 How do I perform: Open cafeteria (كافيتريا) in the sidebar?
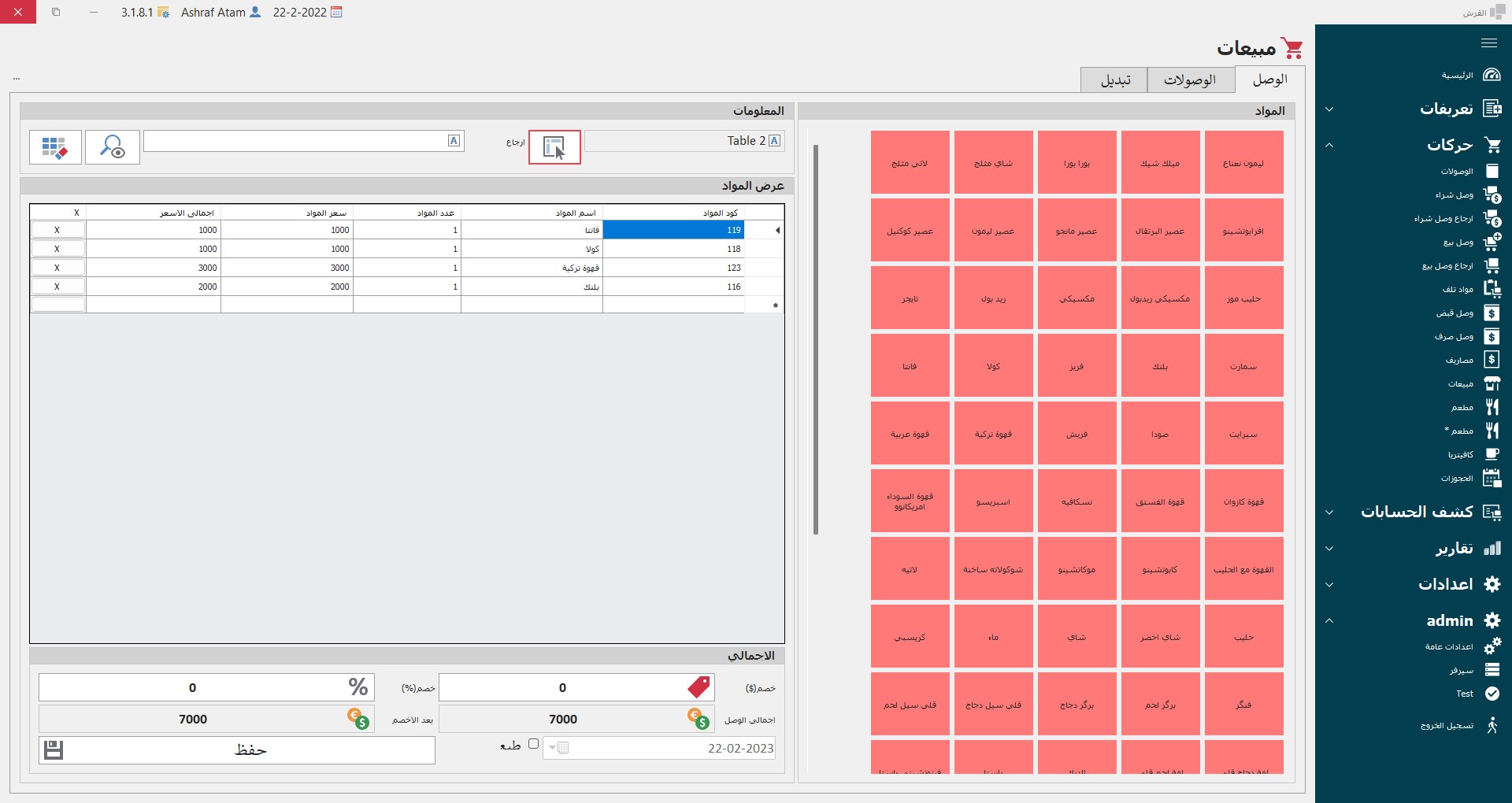[x=1460, y=455]
